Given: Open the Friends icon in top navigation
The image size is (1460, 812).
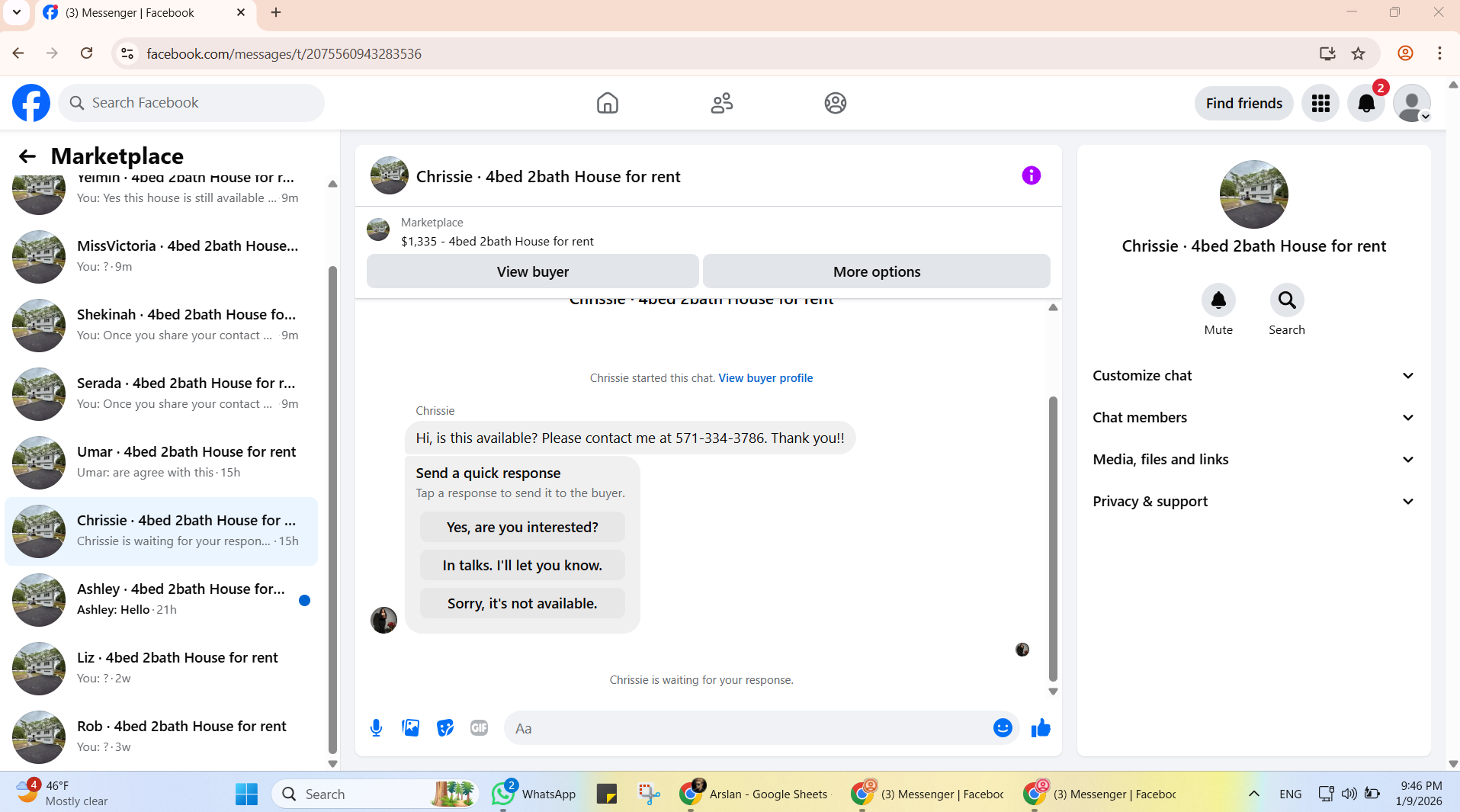Looking at the screenshot, I should (722, 103).
